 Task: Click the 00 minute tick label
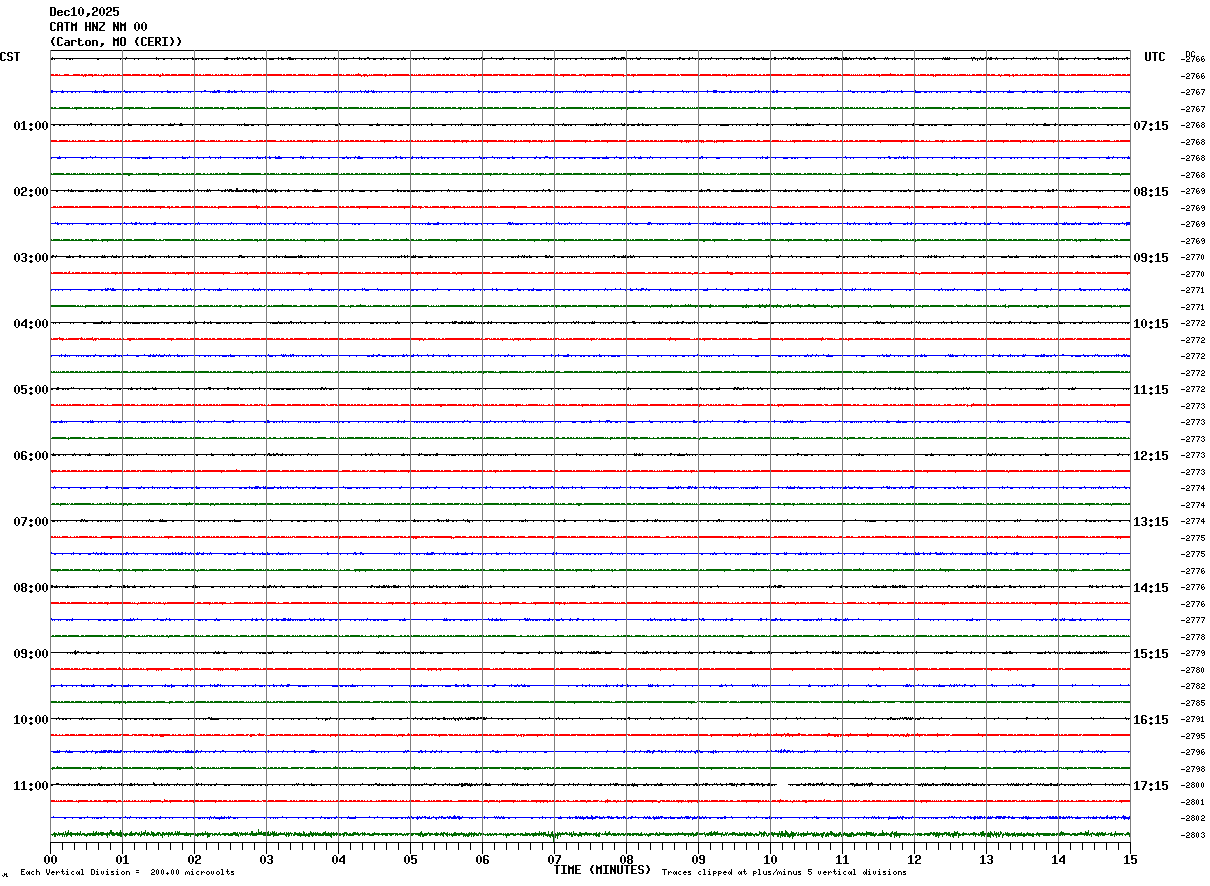point(51,859)
